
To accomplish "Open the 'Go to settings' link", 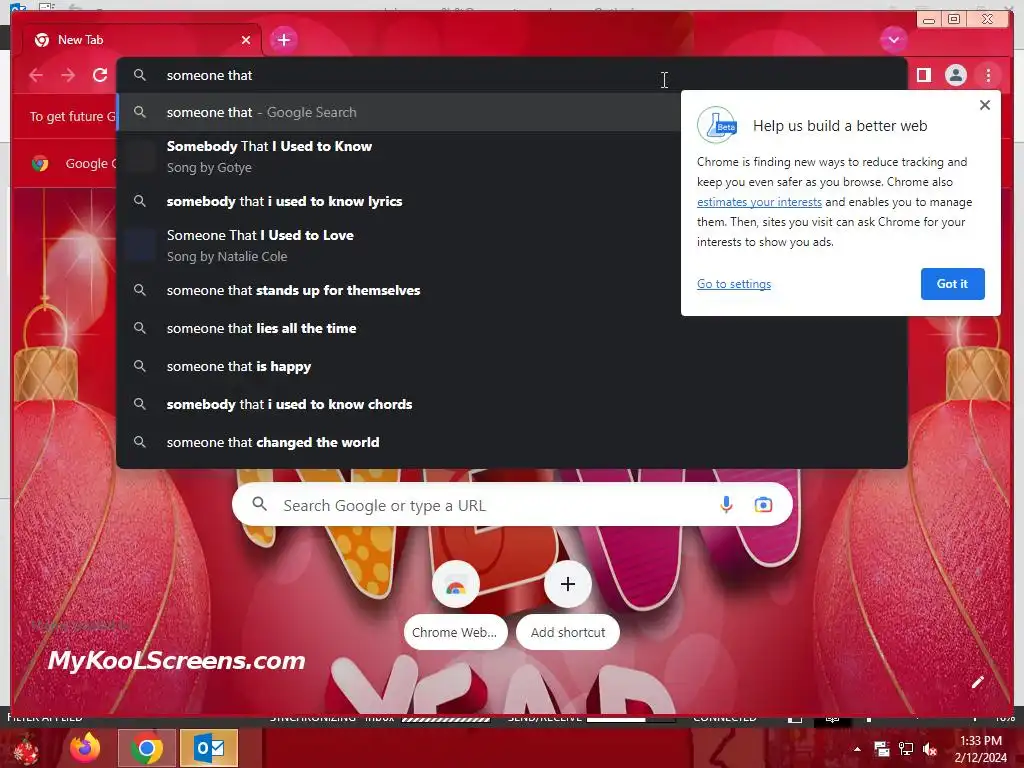I will pyautogui.click(x=733, y=284).
